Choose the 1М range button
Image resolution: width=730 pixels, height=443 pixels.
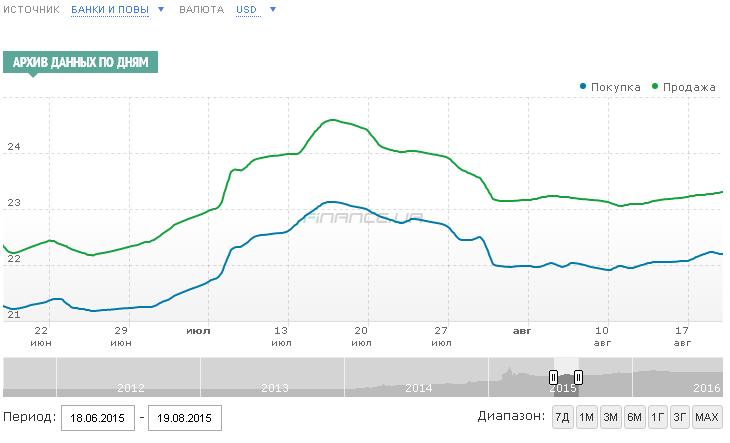pyautogui.click(x=586, y=416)
